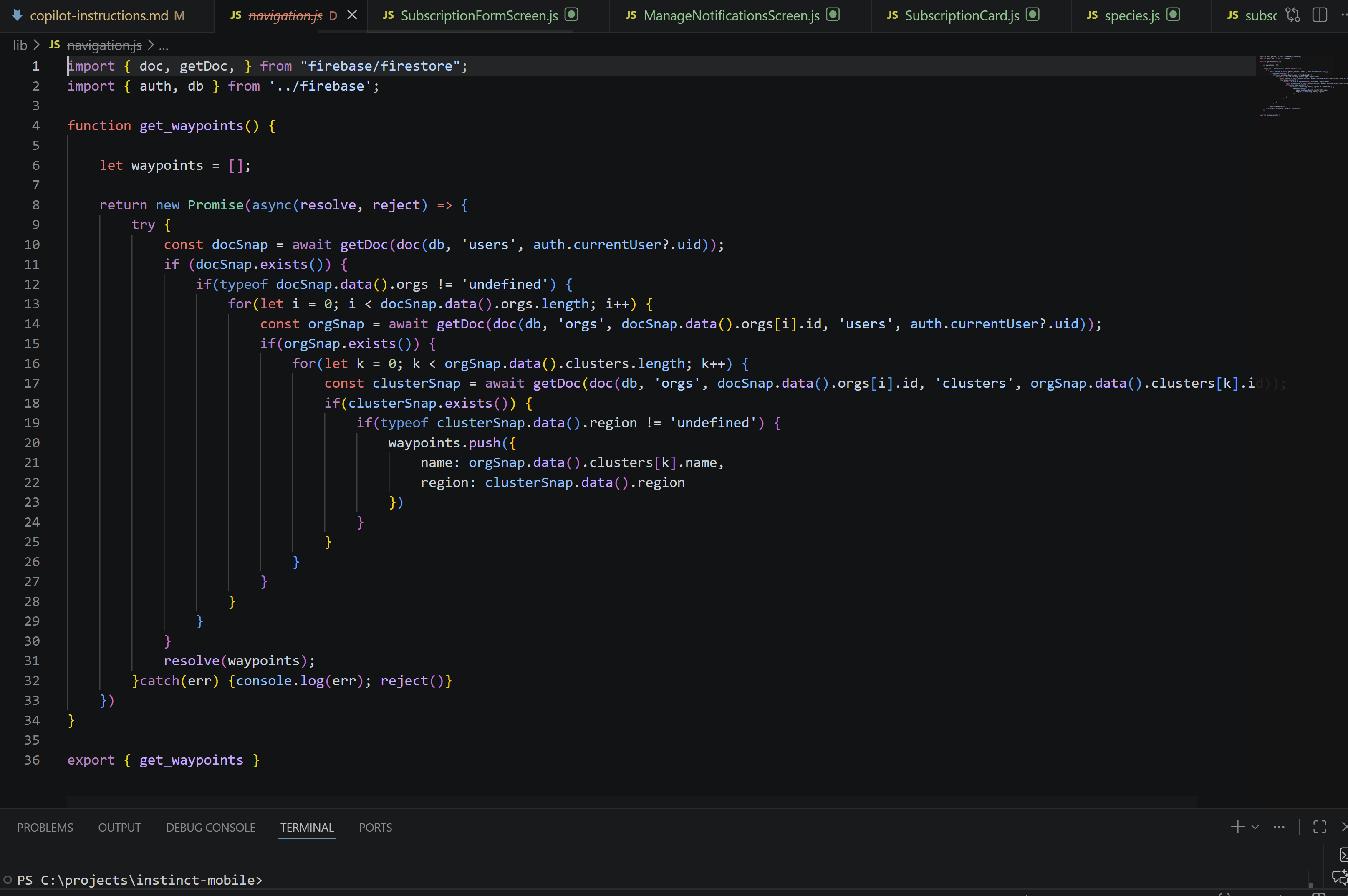Open the Copilot chat sparkle icon
Screen dimensions: 1348x896
[1340, 878]
